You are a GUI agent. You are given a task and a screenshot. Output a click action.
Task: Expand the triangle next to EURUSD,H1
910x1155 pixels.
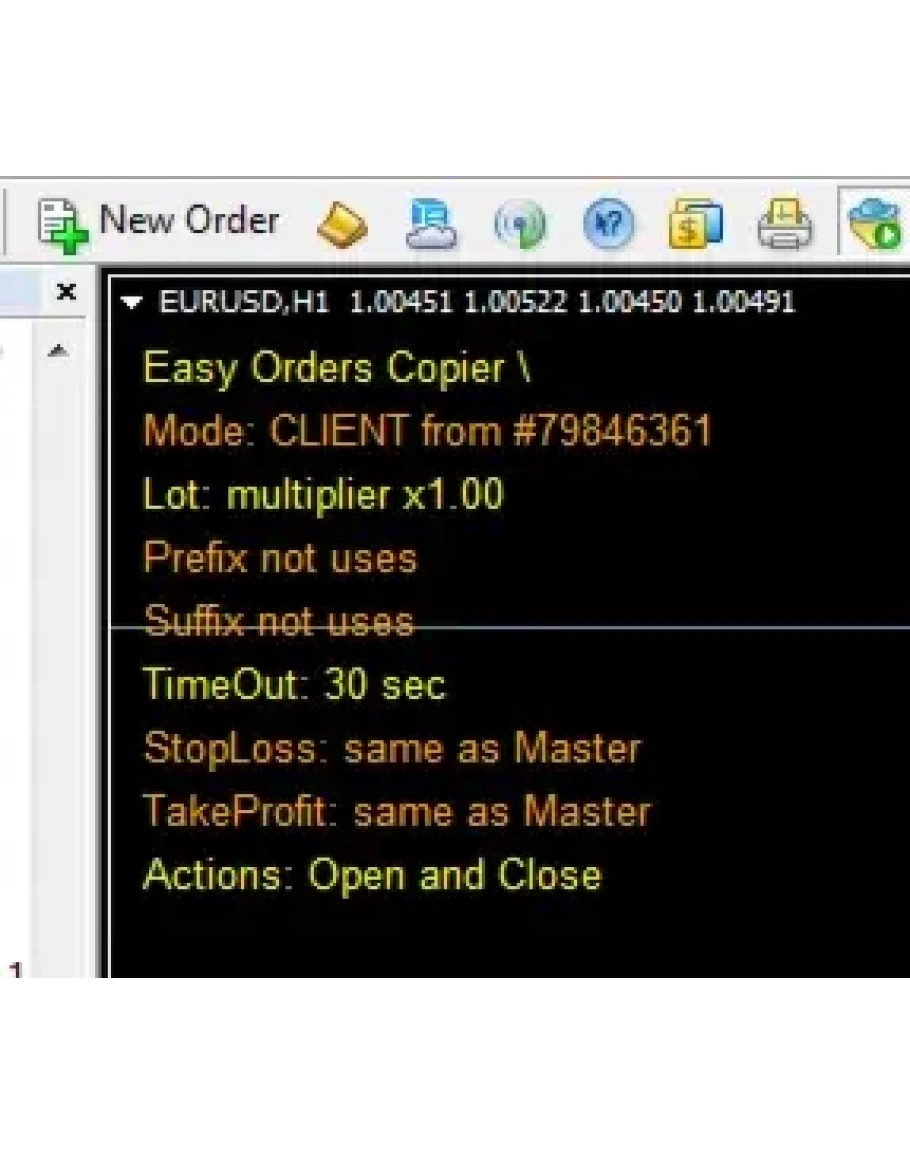[x=131, y=303]
